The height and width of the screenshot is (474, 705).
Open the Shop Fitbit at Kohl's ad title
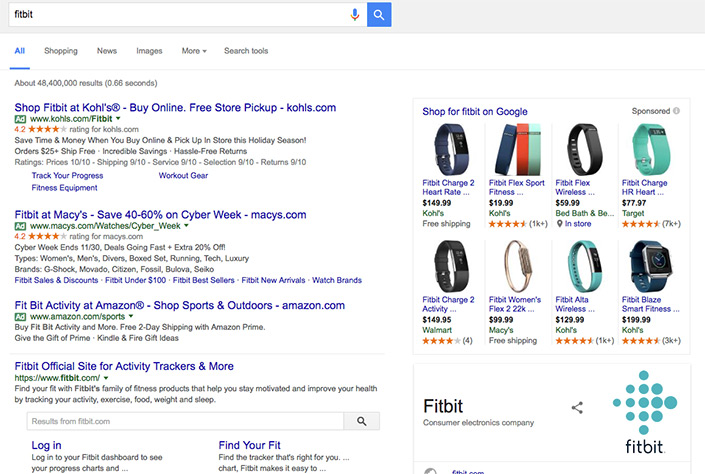[x=175, y=107]
